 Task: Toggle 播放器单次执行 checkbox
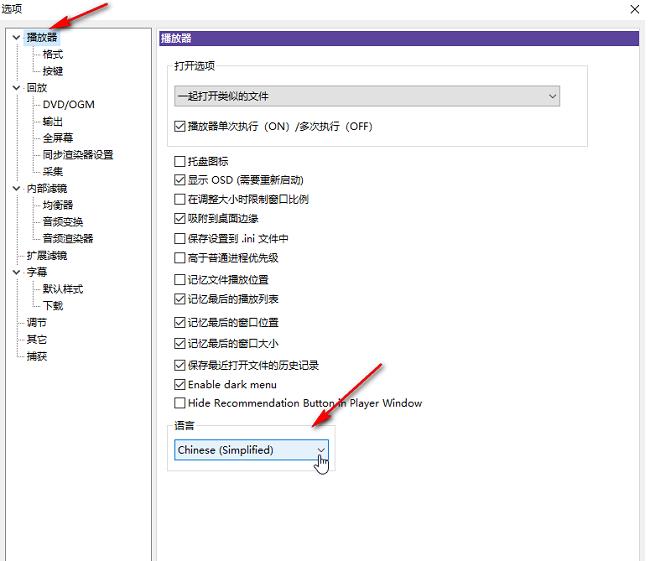pyautogui.click(x=180, y=127)
